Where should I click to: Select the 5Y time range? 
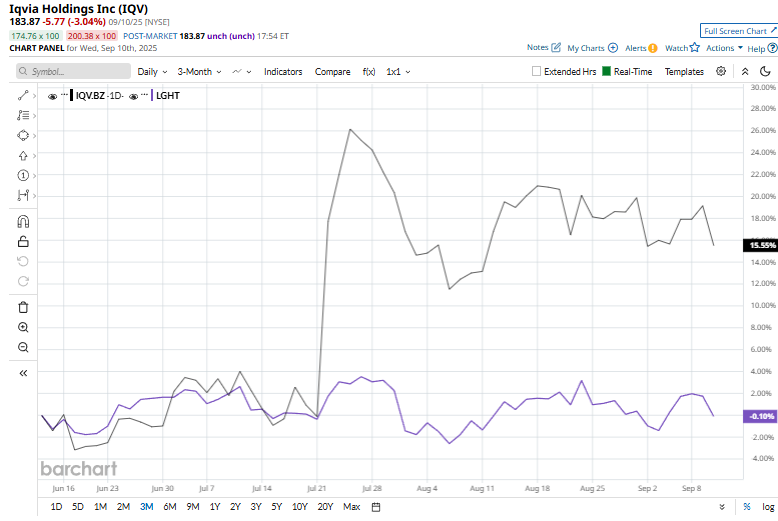tap(276, 507)
